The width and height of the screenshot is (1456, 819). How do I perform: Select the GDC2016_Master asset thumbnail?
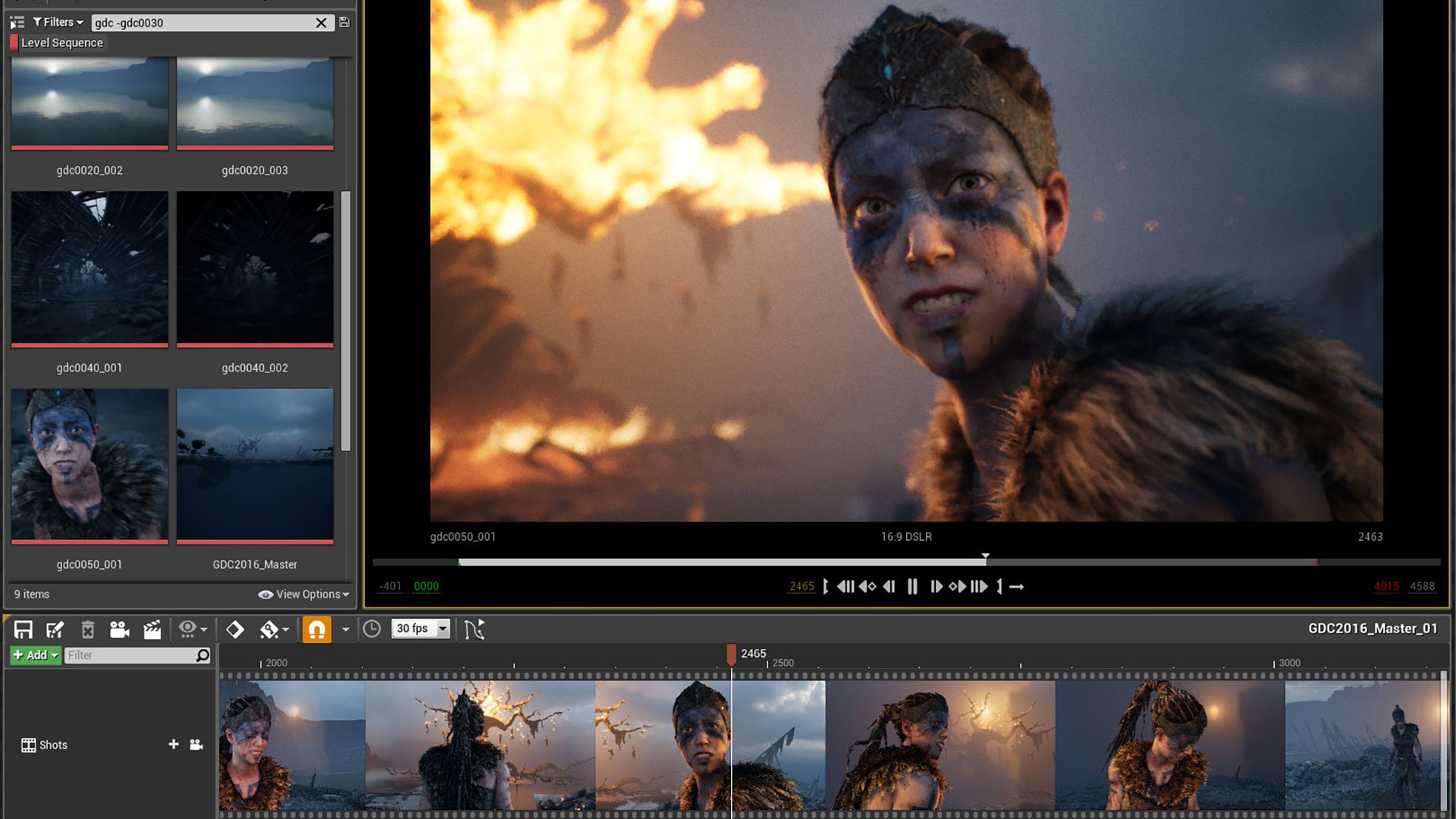point(255,466)
